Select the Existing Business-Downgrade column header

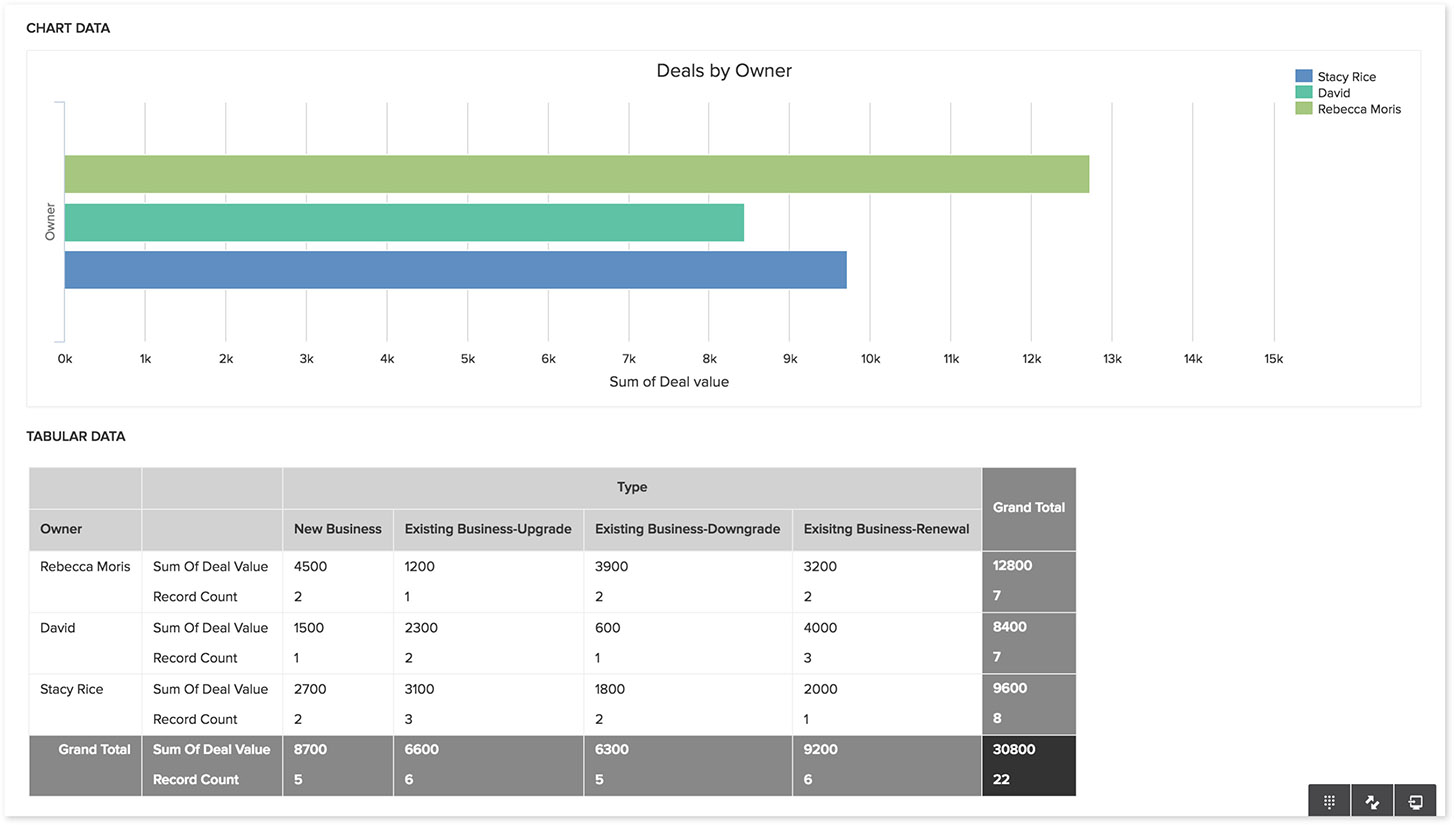pos(688,529)
